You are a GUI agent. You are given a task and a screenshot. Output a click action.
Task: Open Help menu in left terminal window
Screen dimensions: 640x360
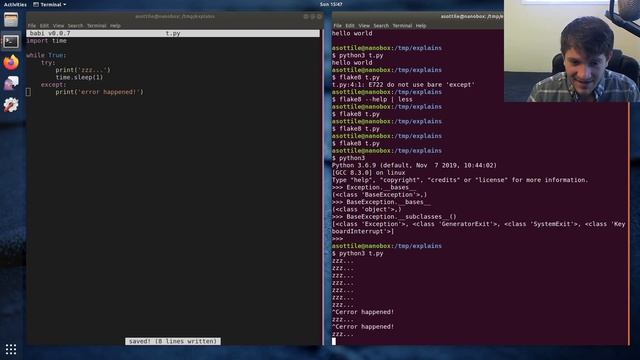click(116, 26)
